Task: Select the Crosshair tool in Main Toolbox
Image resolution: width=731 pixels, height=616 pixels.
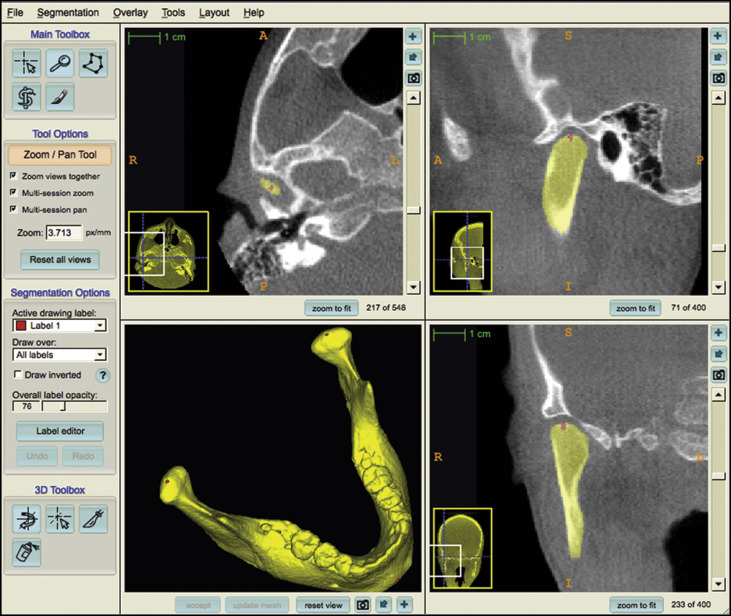Action: click(x=26, y=63)
